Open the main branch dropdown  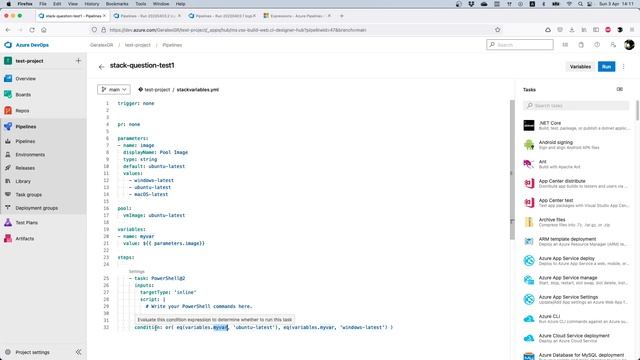[x=114, y=89]
